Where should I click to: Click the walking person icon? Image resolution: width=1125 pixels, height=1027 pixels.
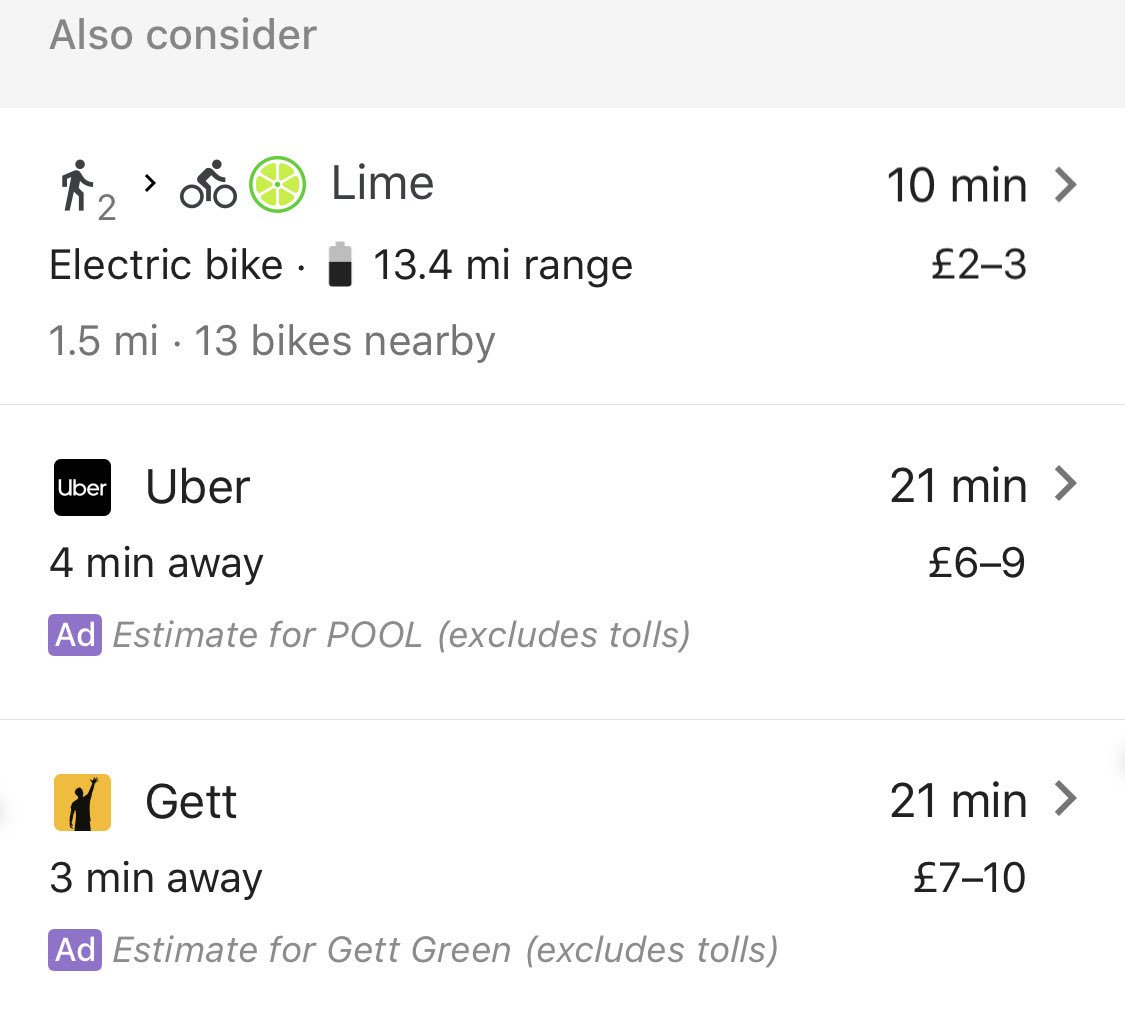[x=77, y=187]
